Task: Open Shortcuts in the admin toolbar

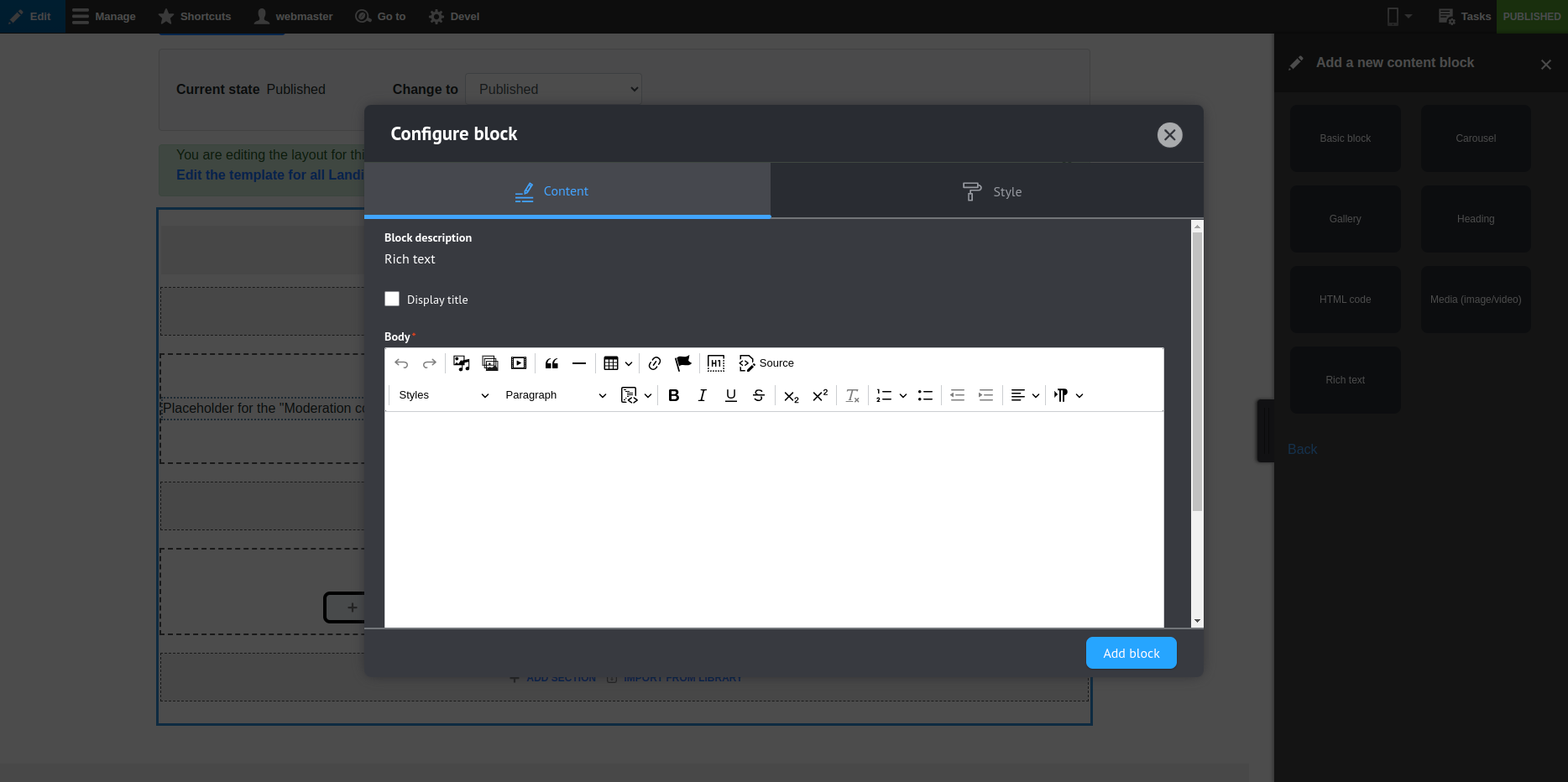Action: 195,17
